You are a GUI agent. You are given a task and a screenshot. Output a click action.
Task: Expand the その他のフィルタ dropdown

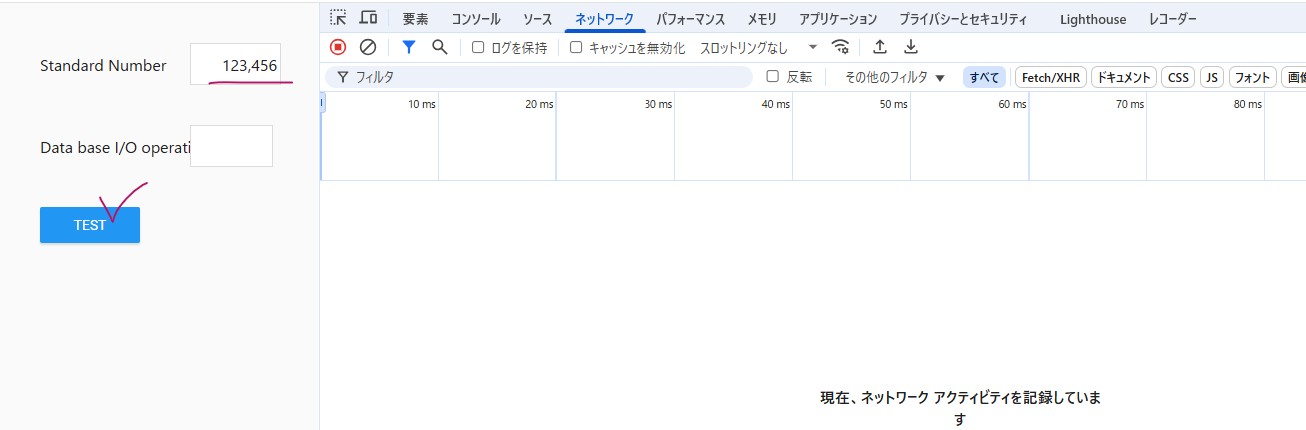pyautogui.click(x=894, y=77)
